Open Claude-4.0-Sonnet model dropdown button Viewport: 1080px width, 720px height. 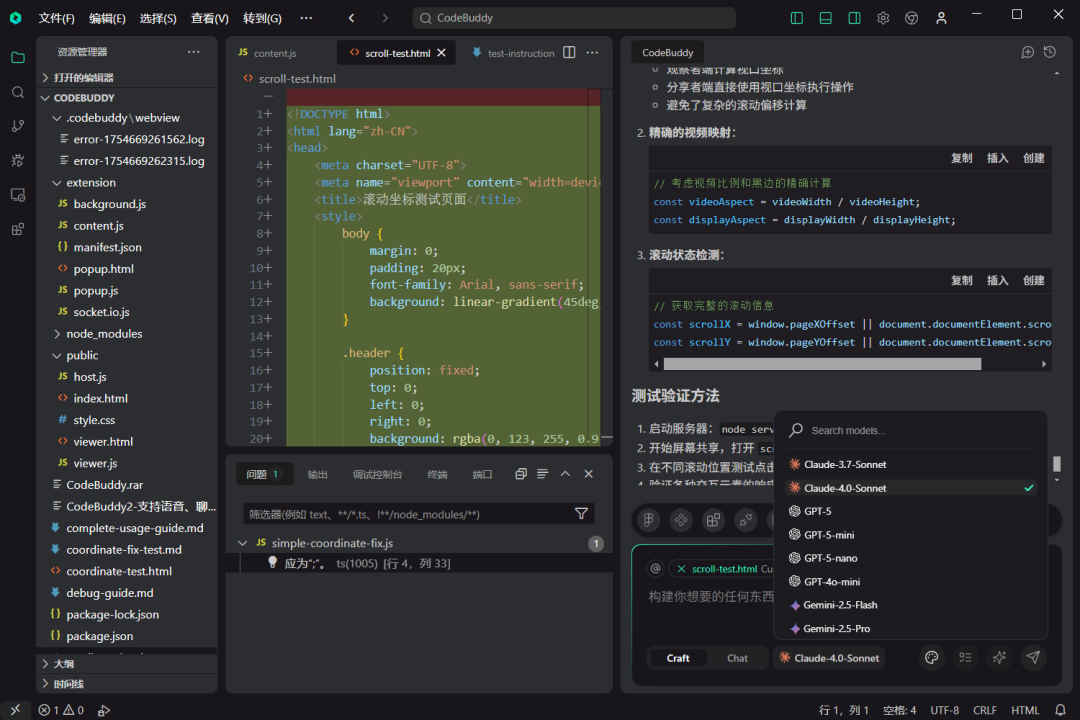829,658
